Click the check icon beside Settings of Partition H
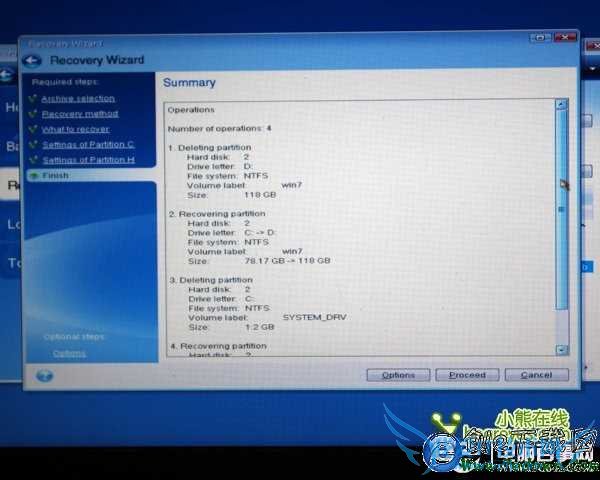This screenshot has height=480, width=600. [x=34, y=160]
